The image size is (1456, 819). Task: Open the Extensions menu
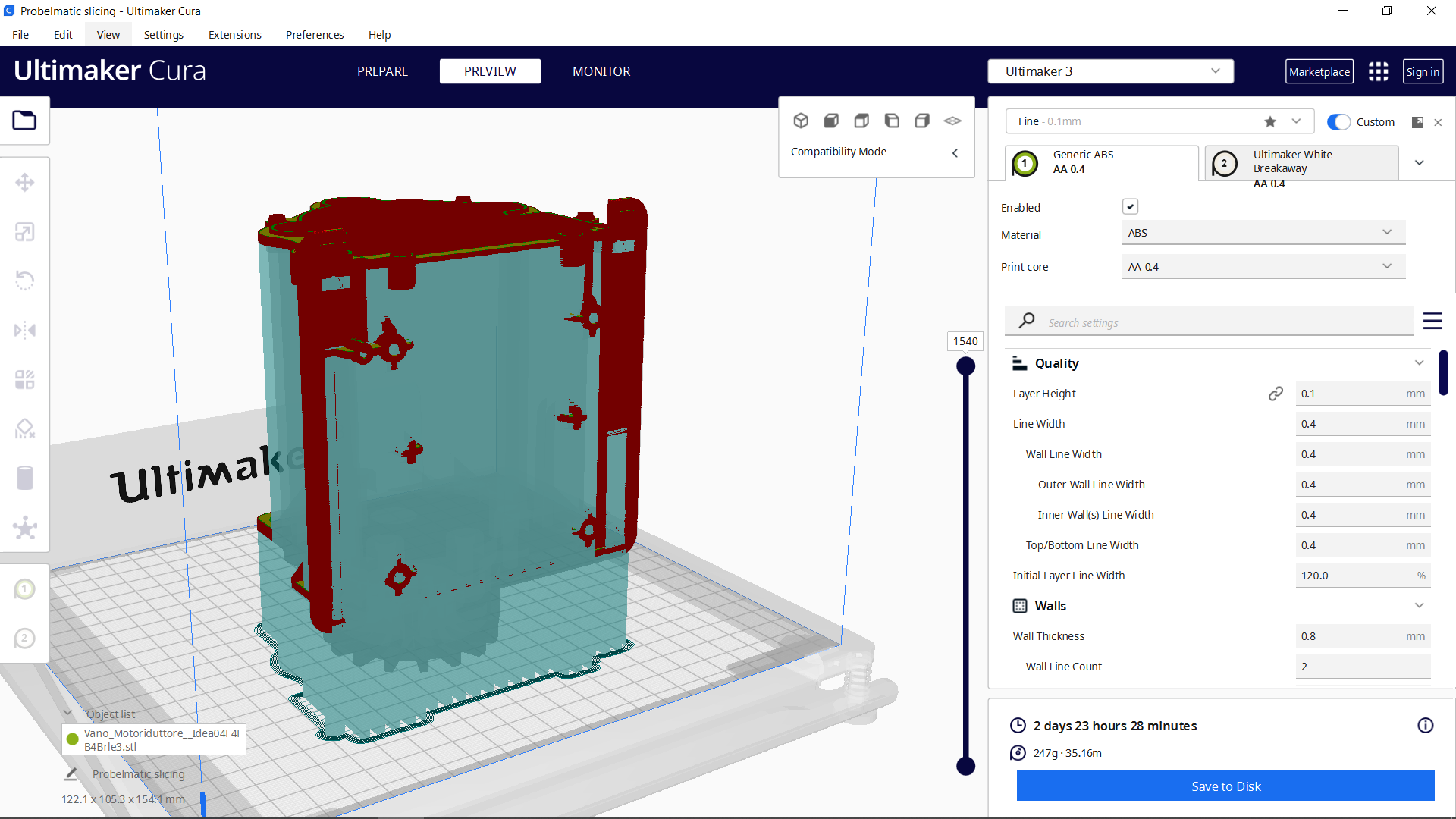click(234, 35)
